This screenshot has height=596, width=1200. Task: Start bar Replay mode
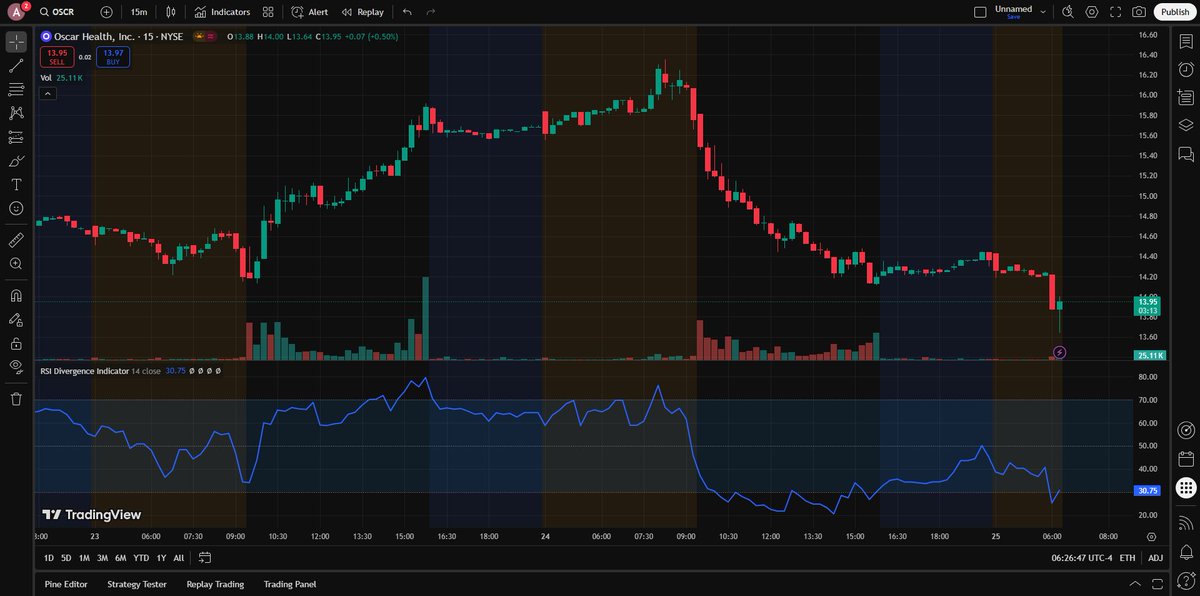pos(362,12)
